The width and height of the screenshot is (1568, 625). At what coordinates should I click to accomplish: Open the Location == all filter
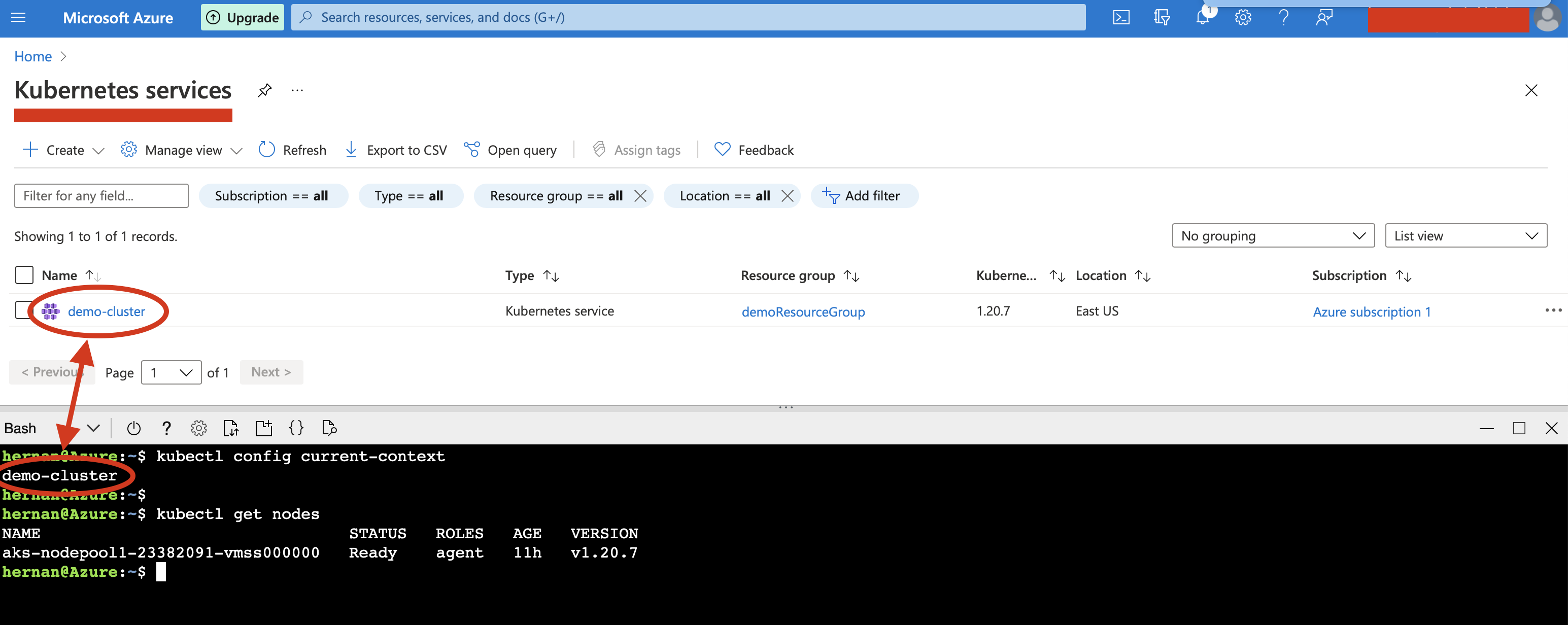click(724, 196)
